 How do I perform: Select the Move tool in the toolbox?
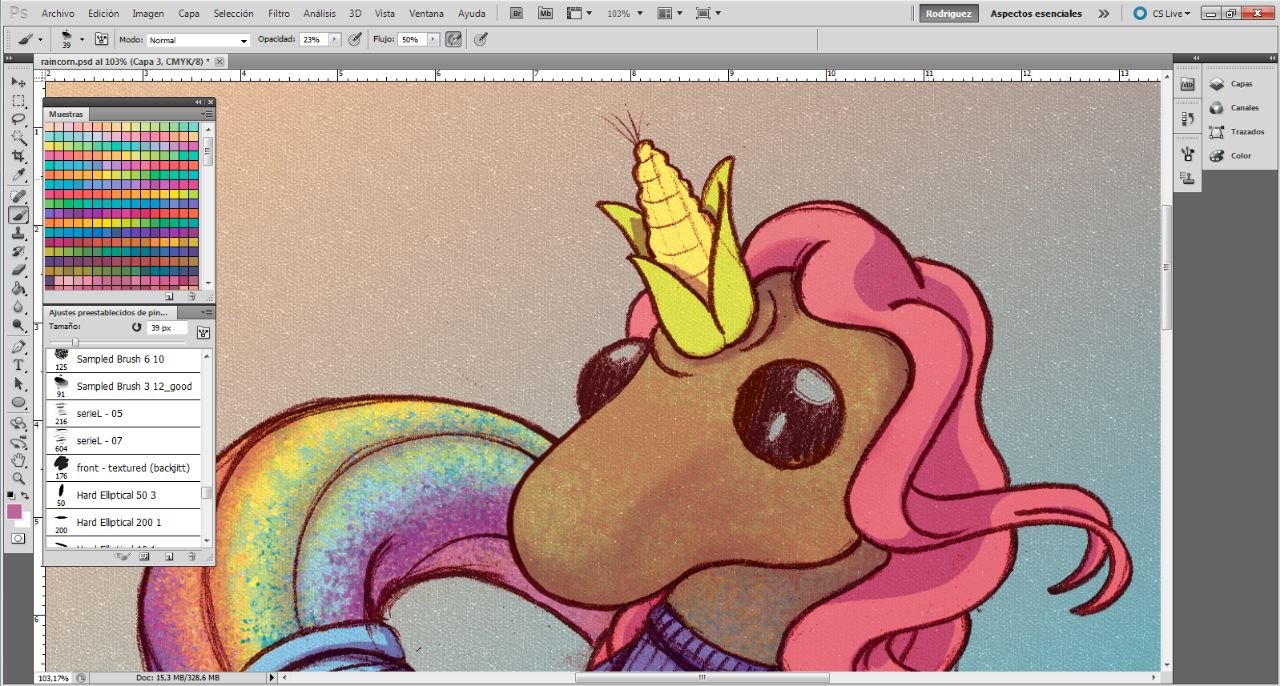click(x=18, y=82)
